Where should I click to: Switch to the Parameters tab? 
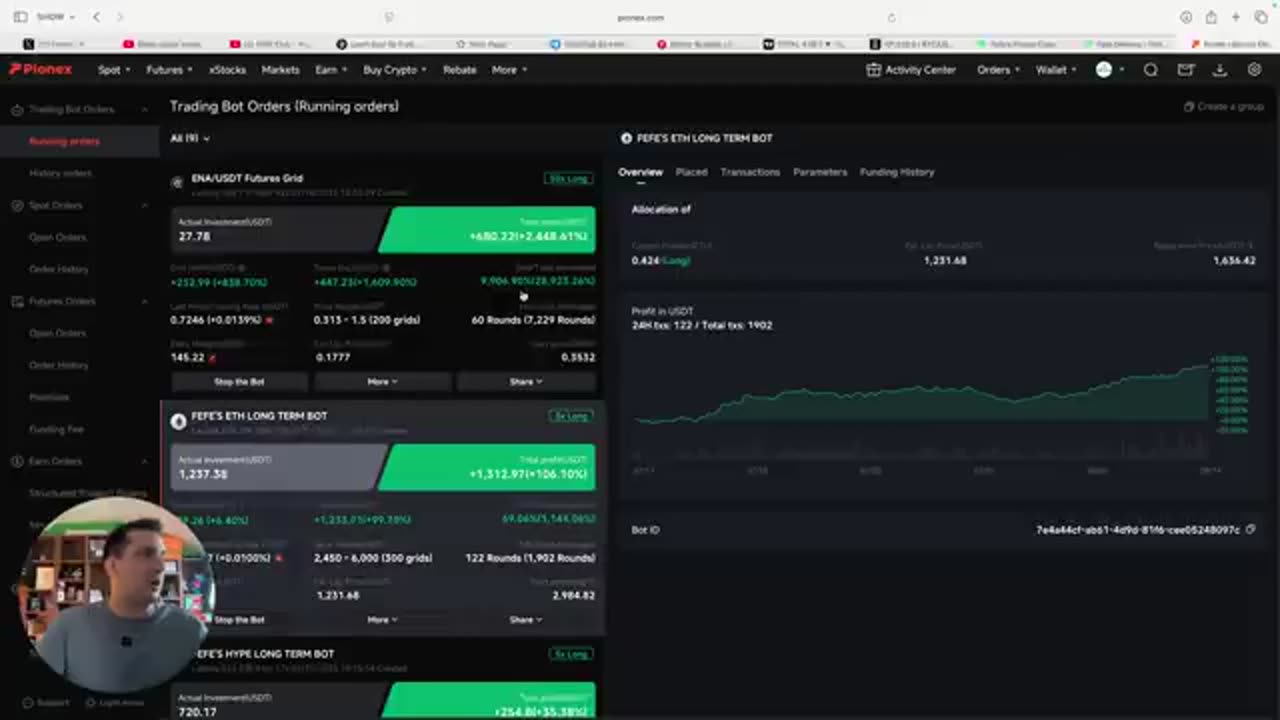click(820, 172)
